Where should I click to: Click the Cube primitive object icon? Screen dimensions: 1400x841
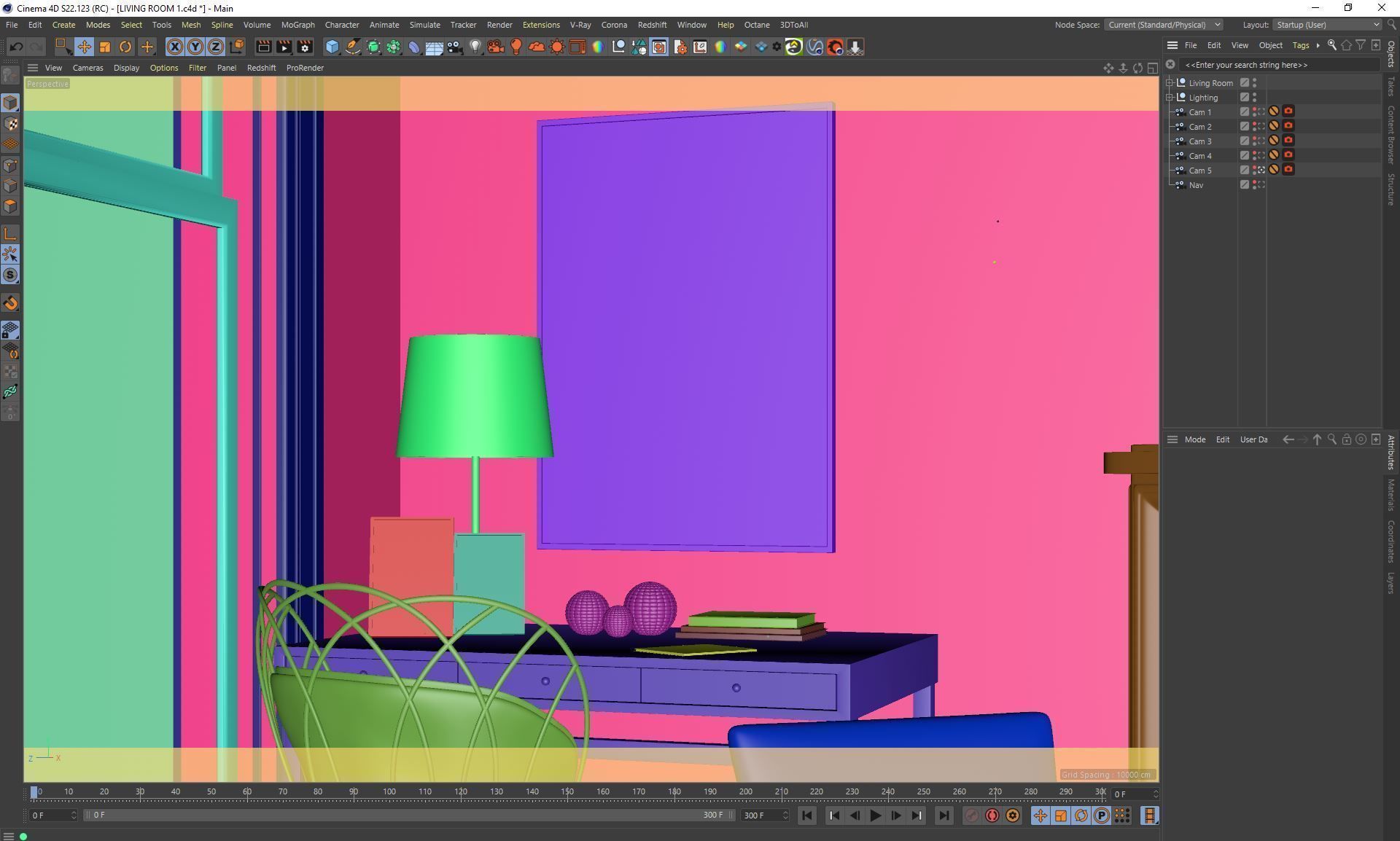pyautogui.click(x=332, y=47)
